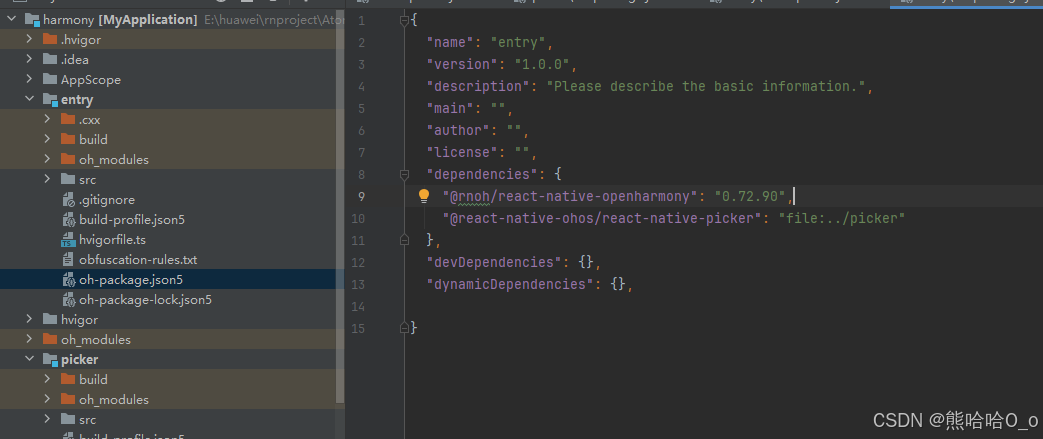
Task: Click the "author" key on line 6
Action: 460,130
